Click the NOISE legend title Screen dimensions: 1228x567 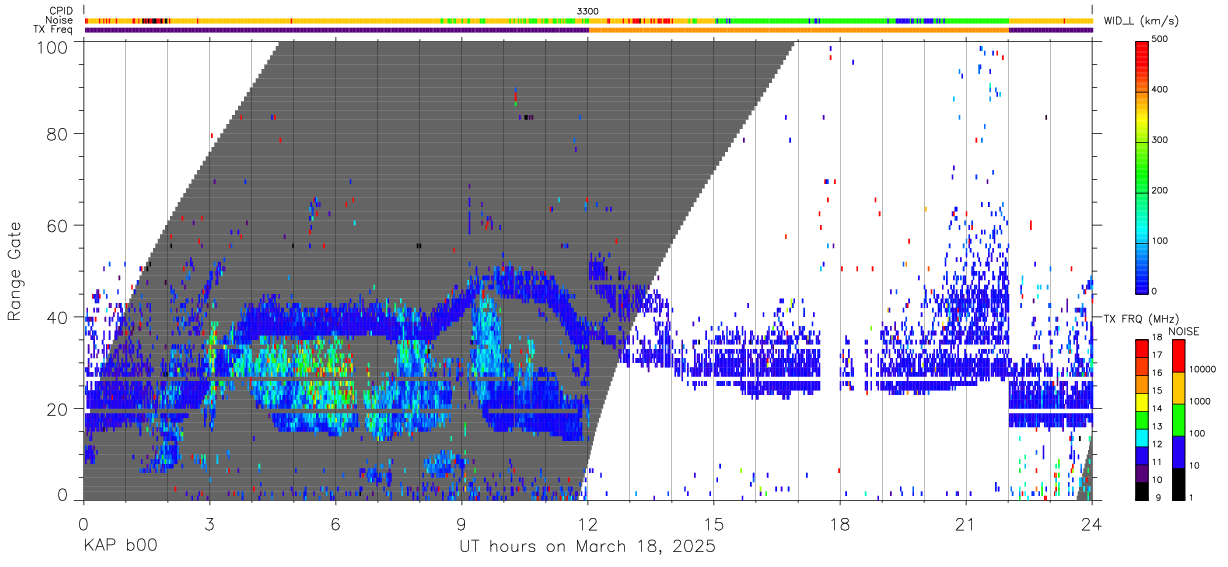[1185, 331]
